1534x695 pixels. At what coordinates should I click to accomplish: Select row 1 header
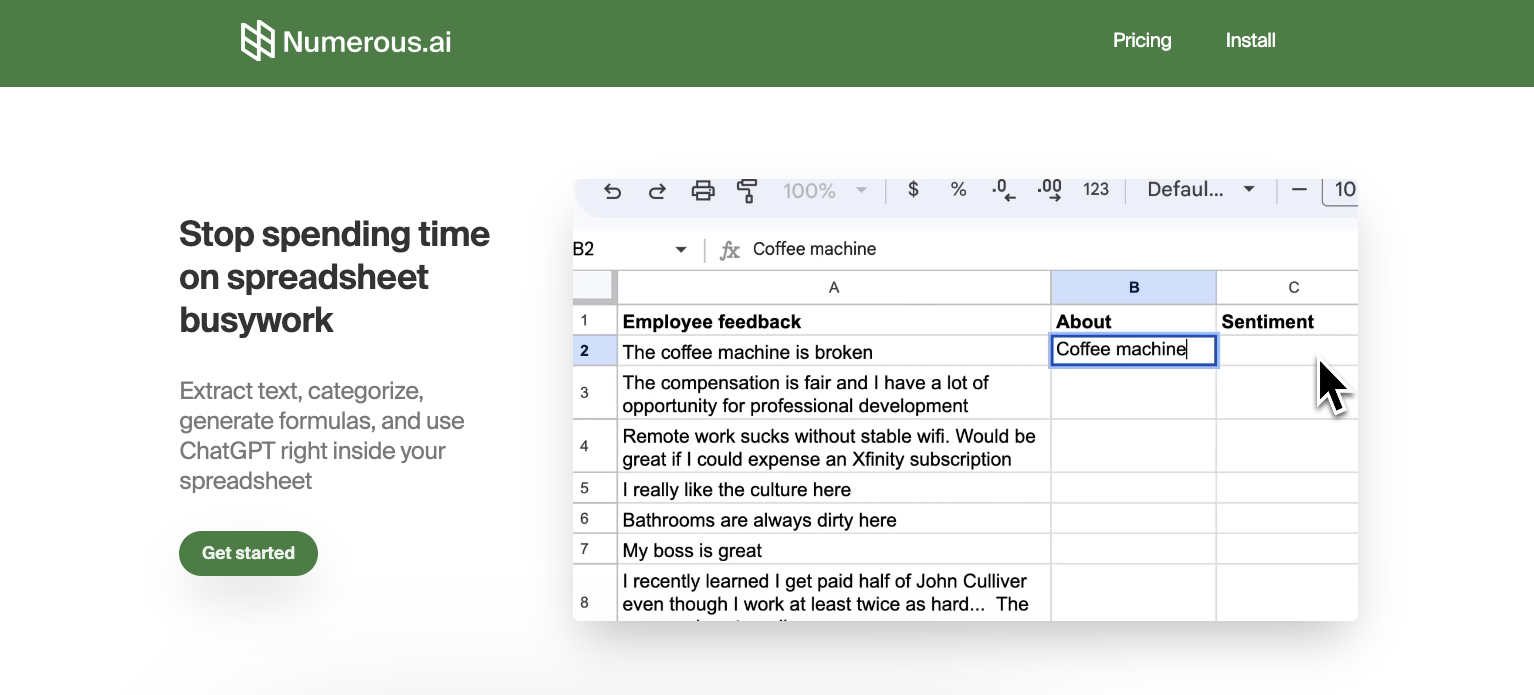pos(595,321)
